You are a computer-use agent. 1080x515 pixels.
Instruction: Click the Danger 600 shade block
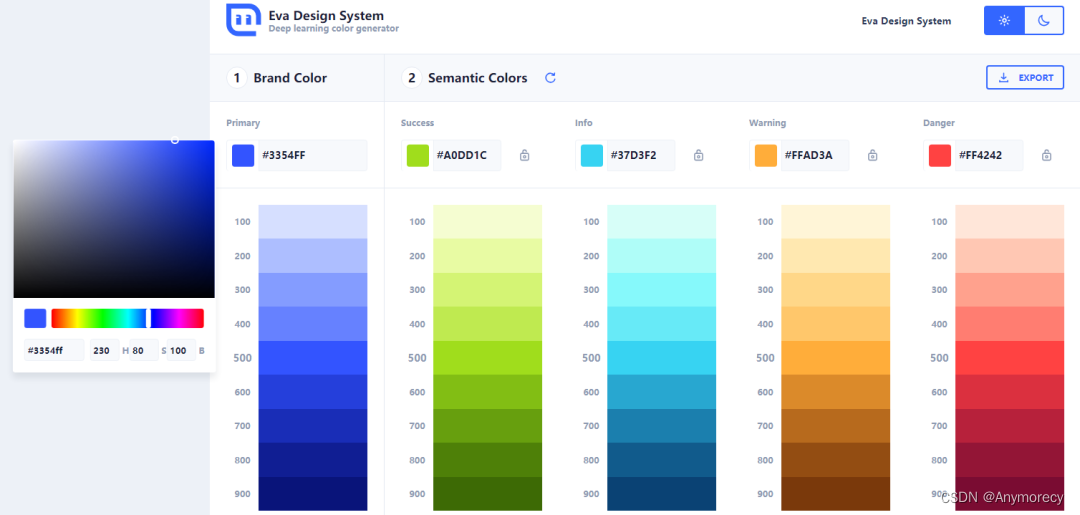tap(1010, 392)
